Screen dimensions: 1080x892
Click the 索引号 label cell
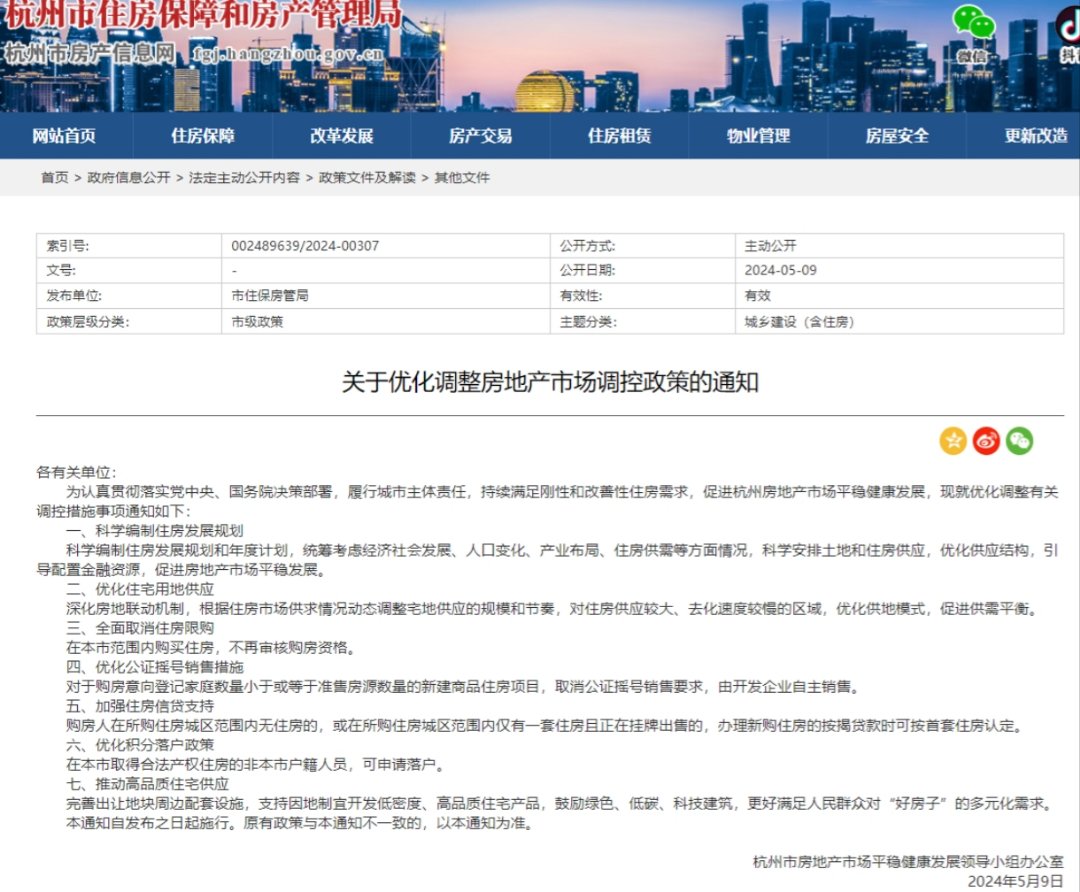click(129, 246)
